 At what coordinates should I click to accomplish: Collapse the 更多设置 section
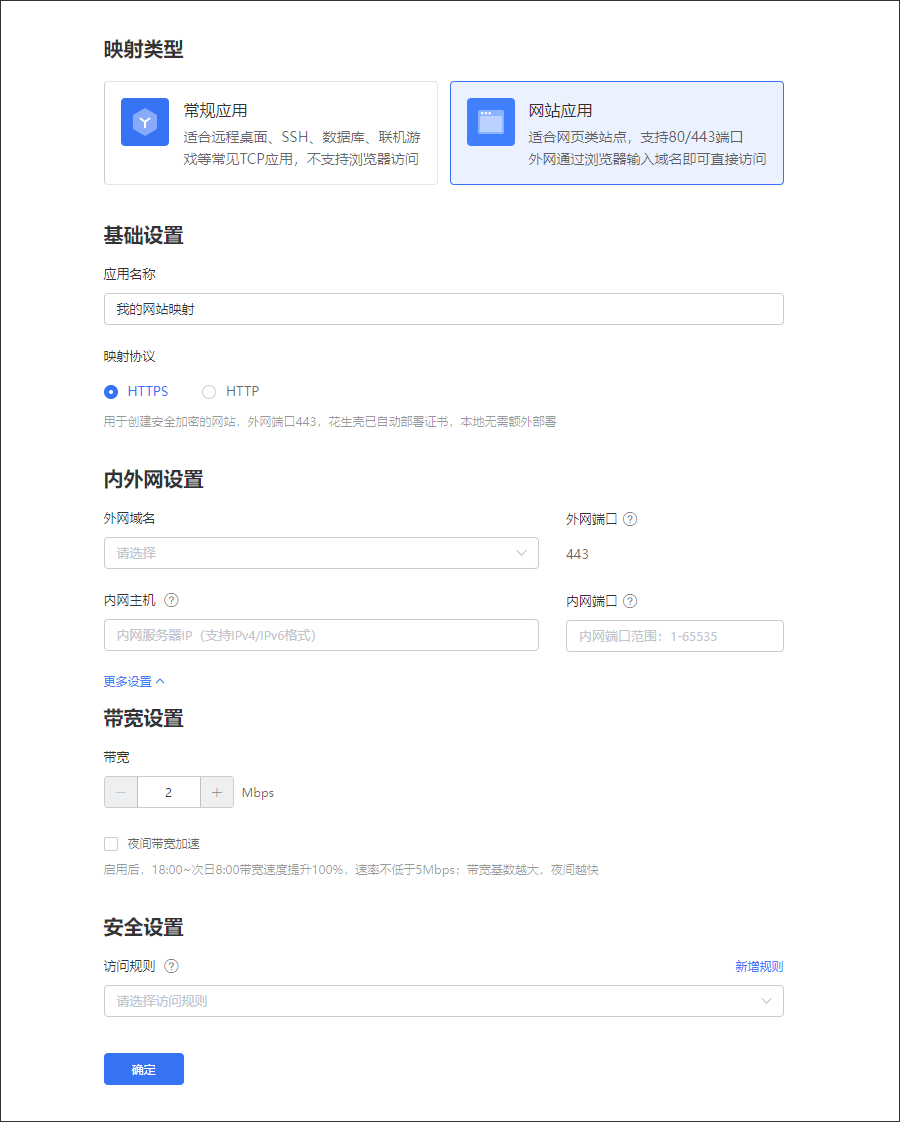[134, 681]
